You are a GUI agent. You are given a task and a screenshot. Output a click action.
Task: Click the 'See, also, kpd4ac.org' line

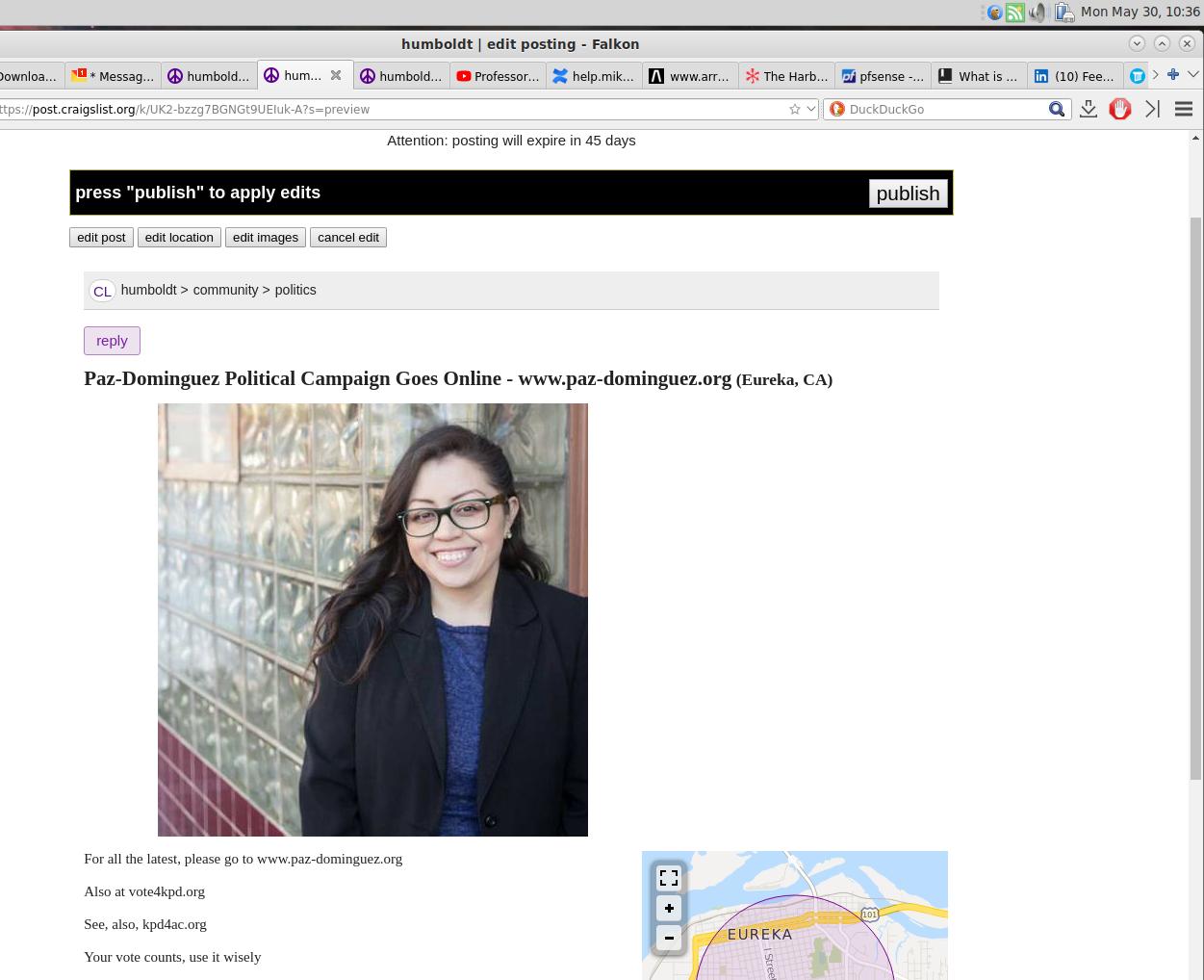coord(145,924)
